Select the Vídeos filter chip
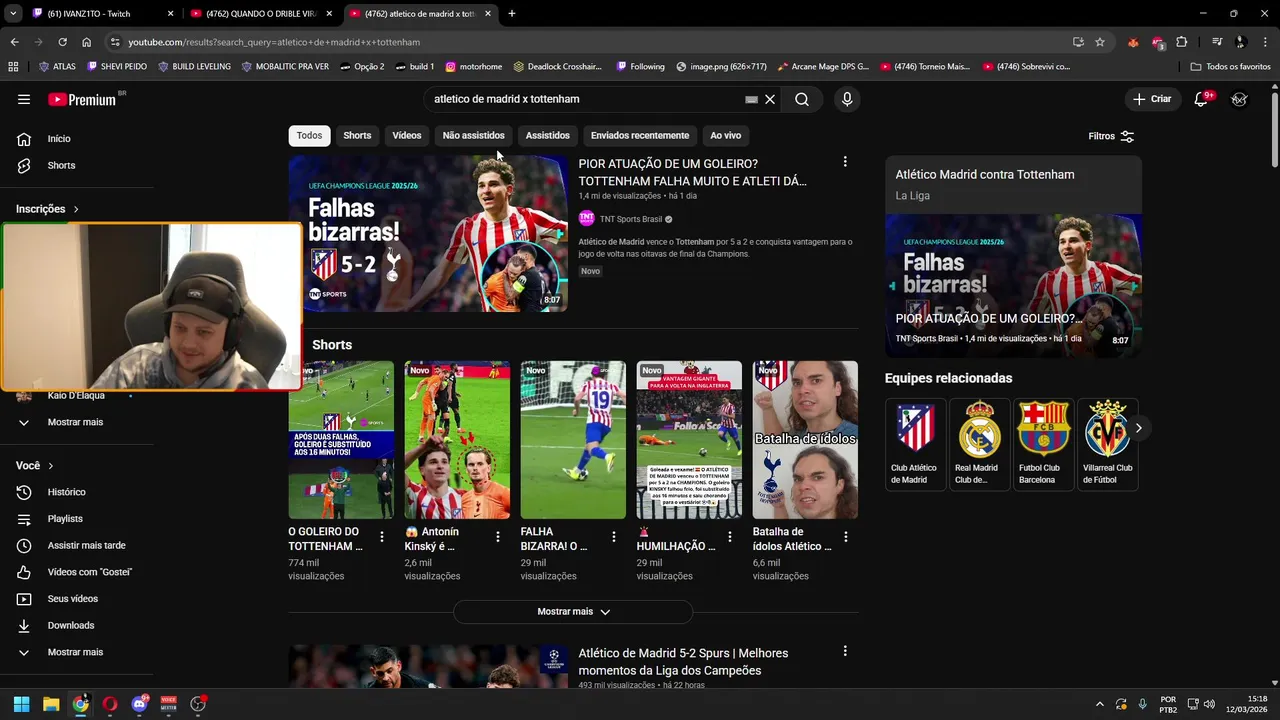Screen dimensions: 1280x720 (x=407, y=135)
